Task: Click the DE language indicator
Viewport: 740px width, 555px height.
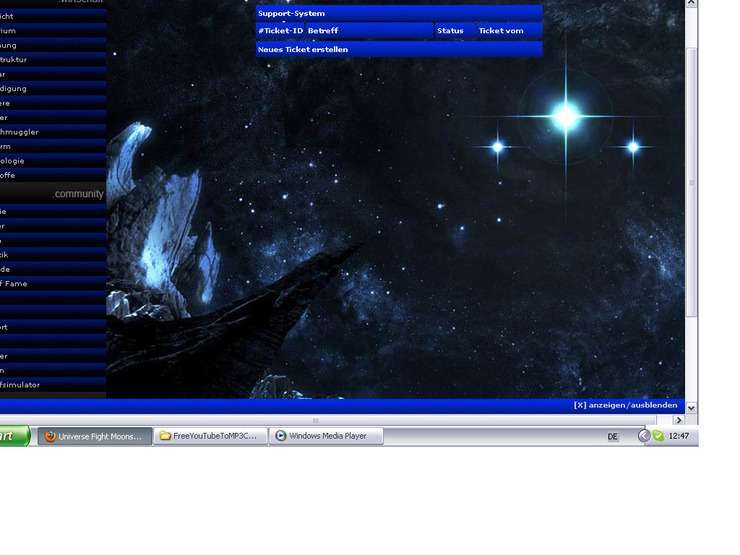Action: [613, 437]
